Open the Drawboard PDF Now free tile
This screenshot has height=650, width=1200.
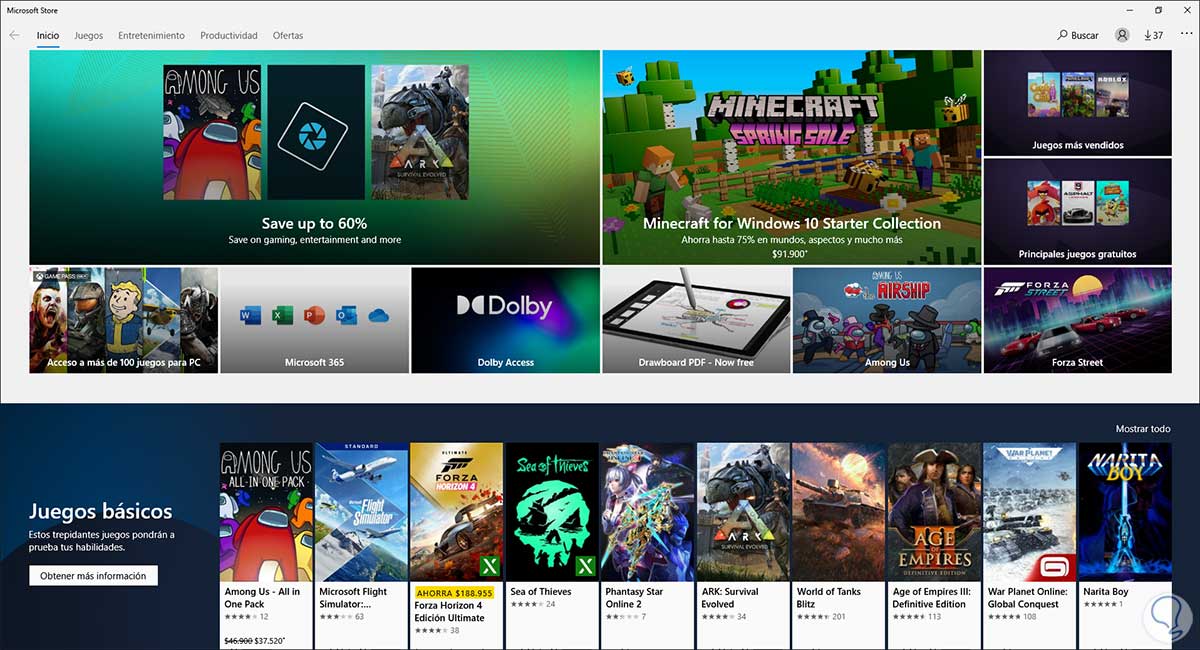(696, 319)
